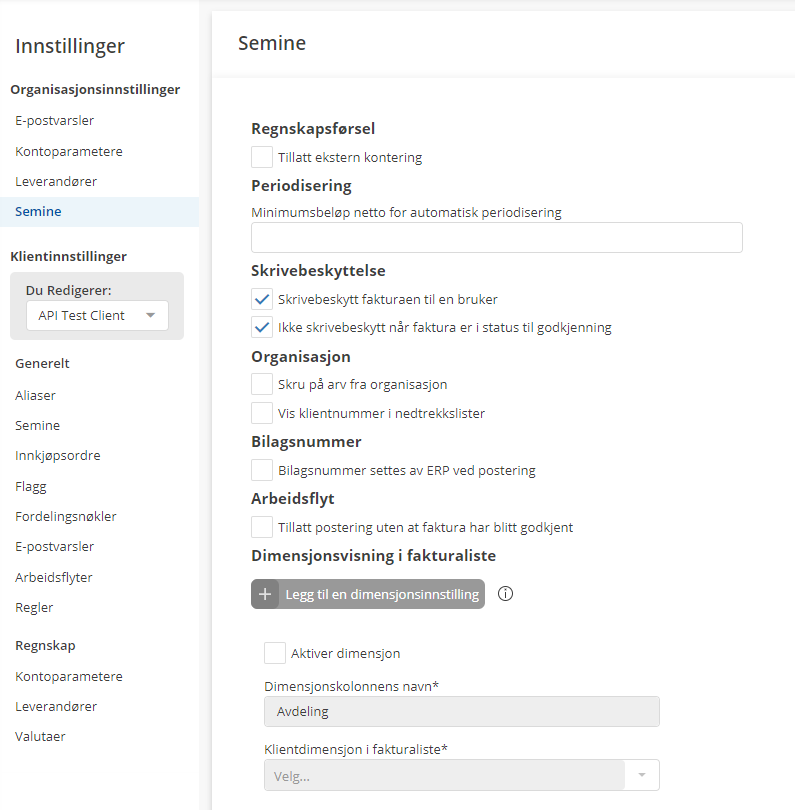
Task: Open E-postvarsler under Organisasjonsinnstillinger
Action: [55, 121]
